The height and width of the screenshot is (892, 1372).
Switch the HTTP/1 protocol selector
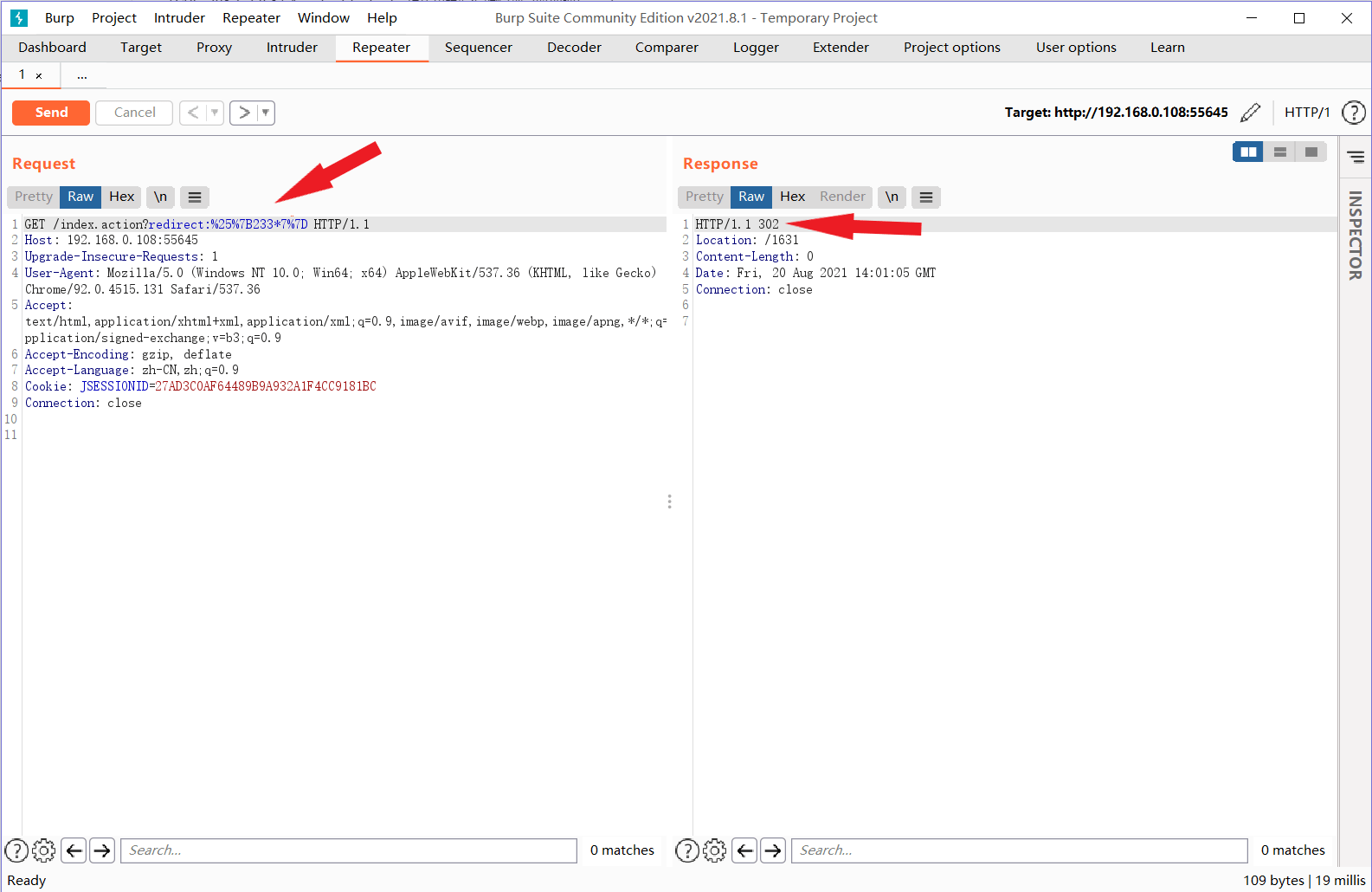coord(1307,113)
